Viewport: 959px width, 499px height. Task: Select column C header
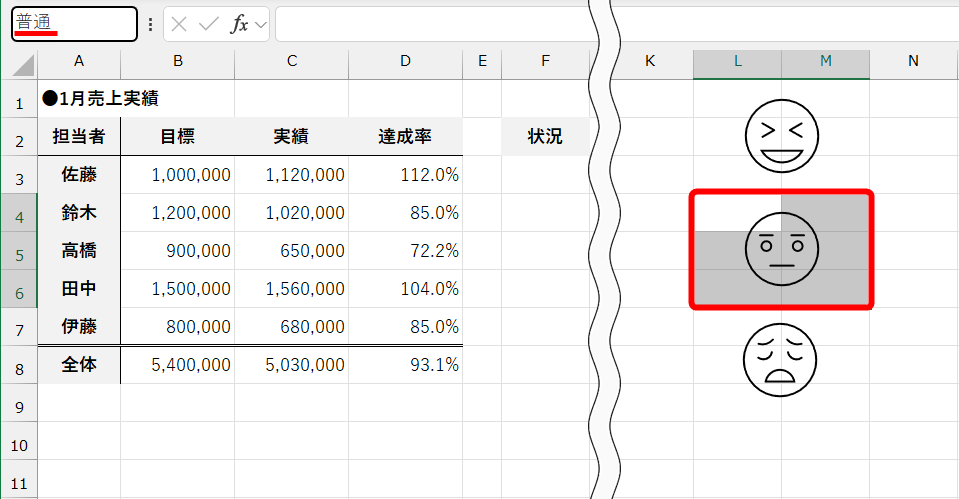(x=292, y=61)
